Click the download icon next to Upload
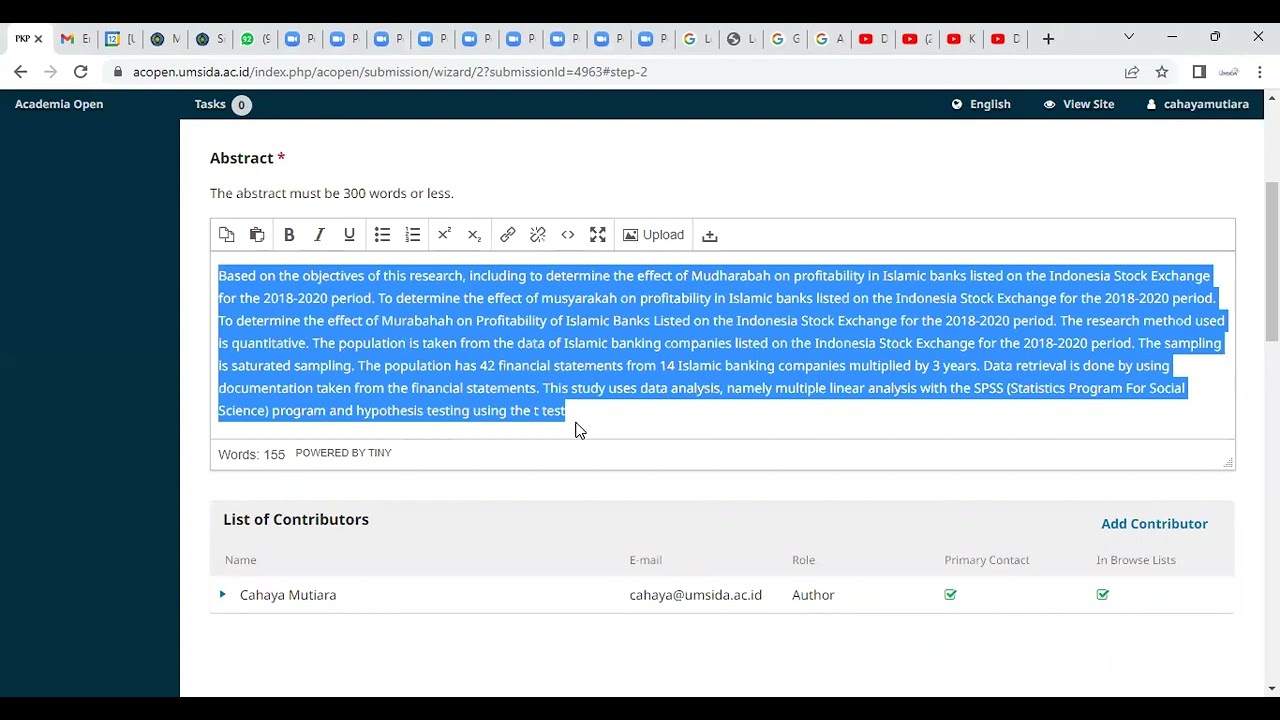1280x720 pixels. click(709, 235)
